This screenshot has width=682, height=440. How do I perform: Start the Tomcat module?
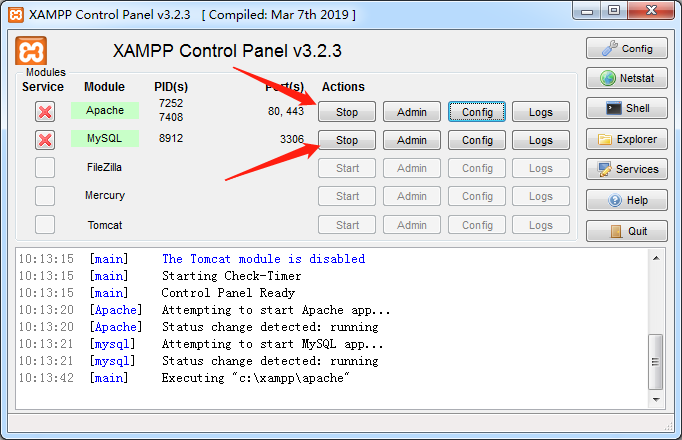347,225
